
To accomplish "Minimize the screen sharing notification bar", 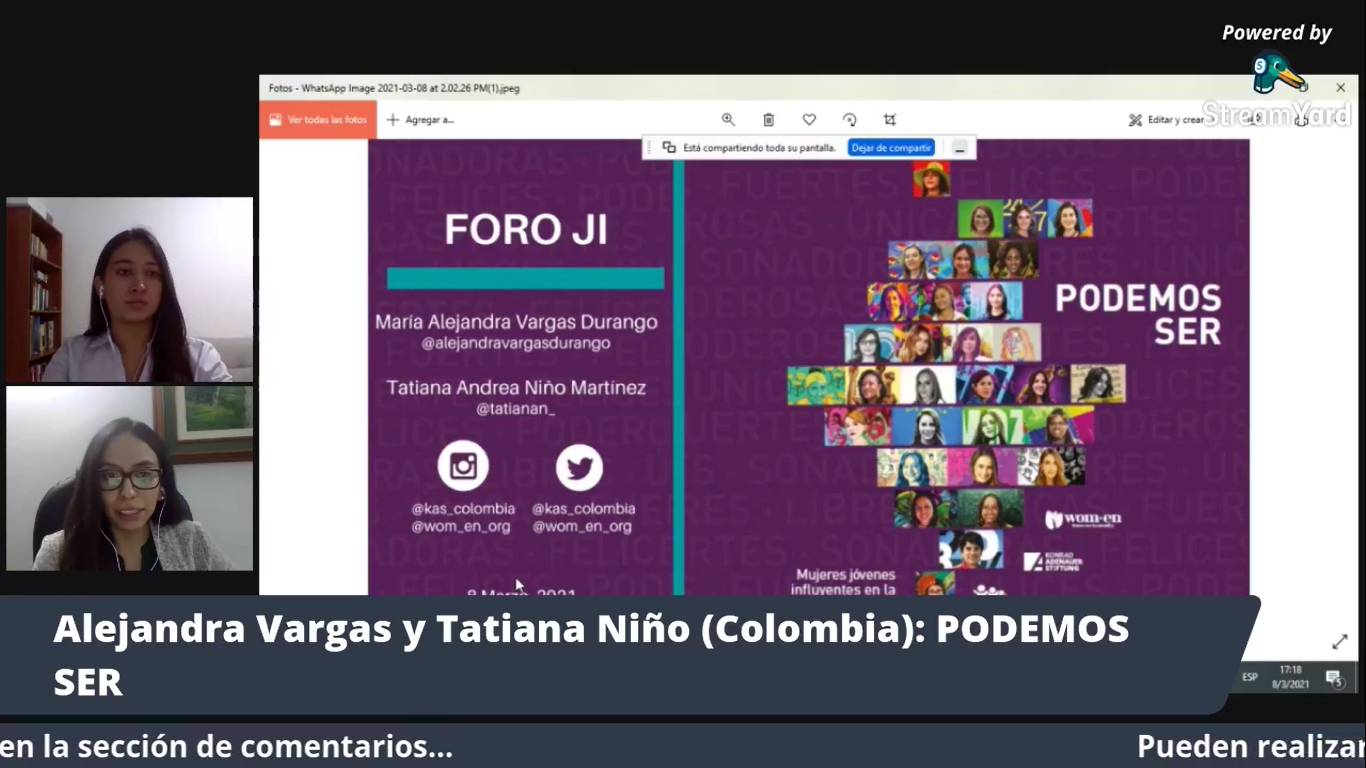I will [x=959, y=148].
